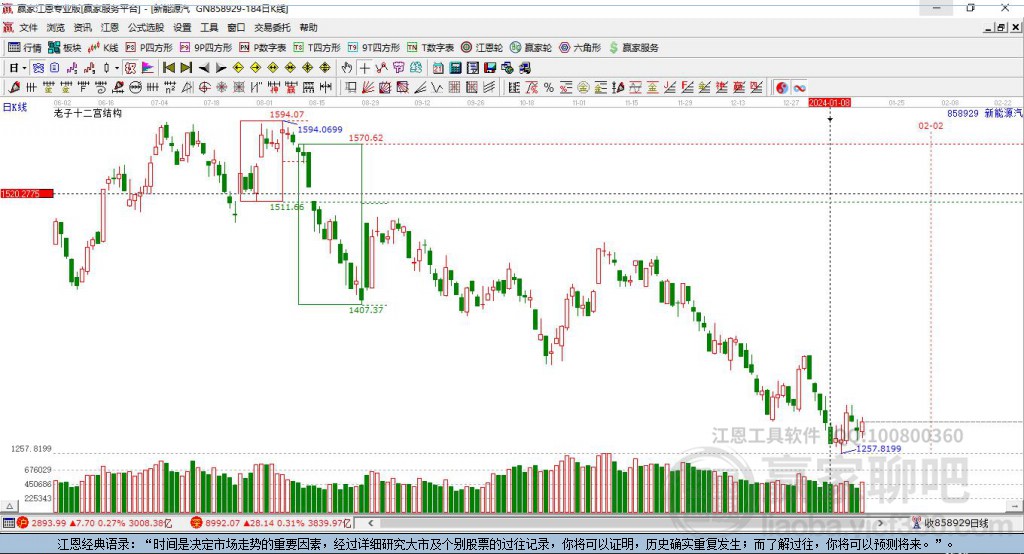Click the 1594.0699 blue price annotation
This screenshot has height=554, width=1024.
pyautogui.click(x=320, y=129)
